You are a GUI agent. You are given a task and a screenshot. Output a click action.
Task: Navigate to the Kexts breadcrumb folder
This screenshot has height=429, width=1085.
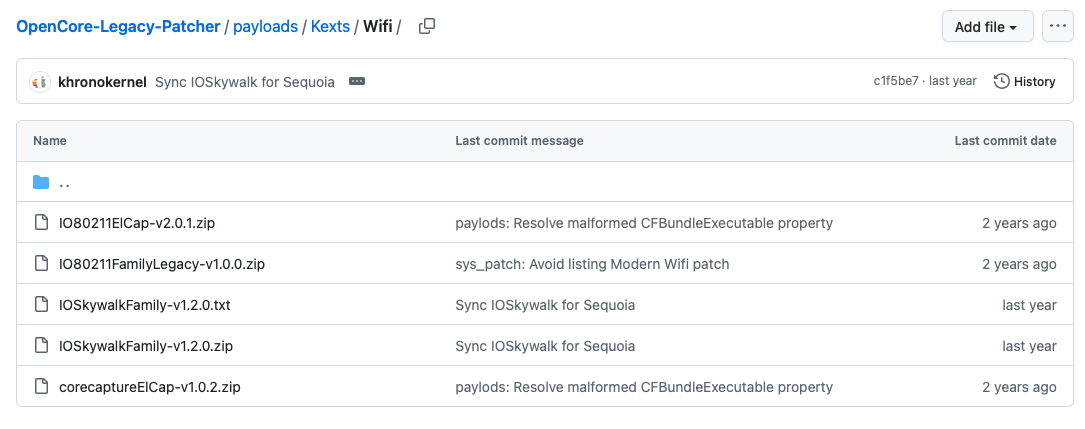coord(330,27)
